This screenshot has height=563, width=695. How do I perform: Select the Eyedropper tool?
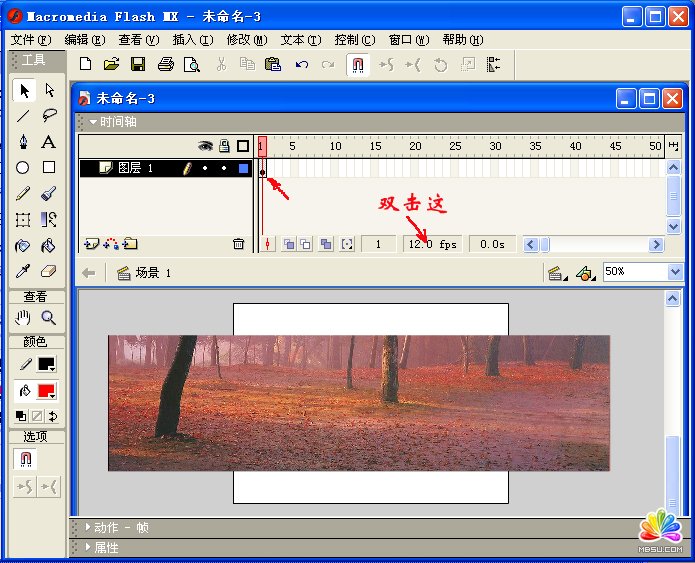click(23, 271)
